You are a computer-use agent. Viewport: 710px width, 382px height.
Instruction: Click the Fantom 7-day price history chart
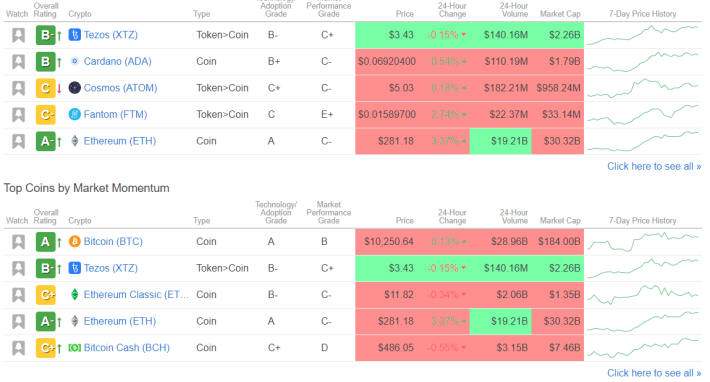pos(643,115)
